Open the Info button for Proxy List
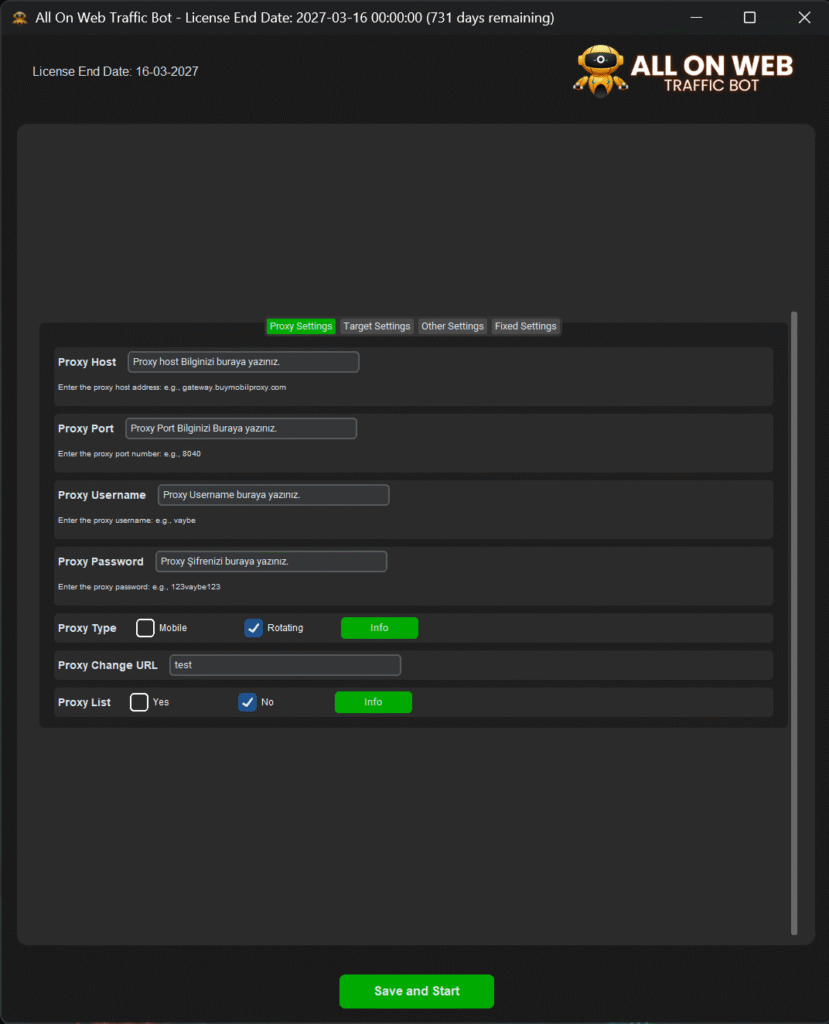Image resolution: width=829 pixels, height=1024 pixels. 373,702
